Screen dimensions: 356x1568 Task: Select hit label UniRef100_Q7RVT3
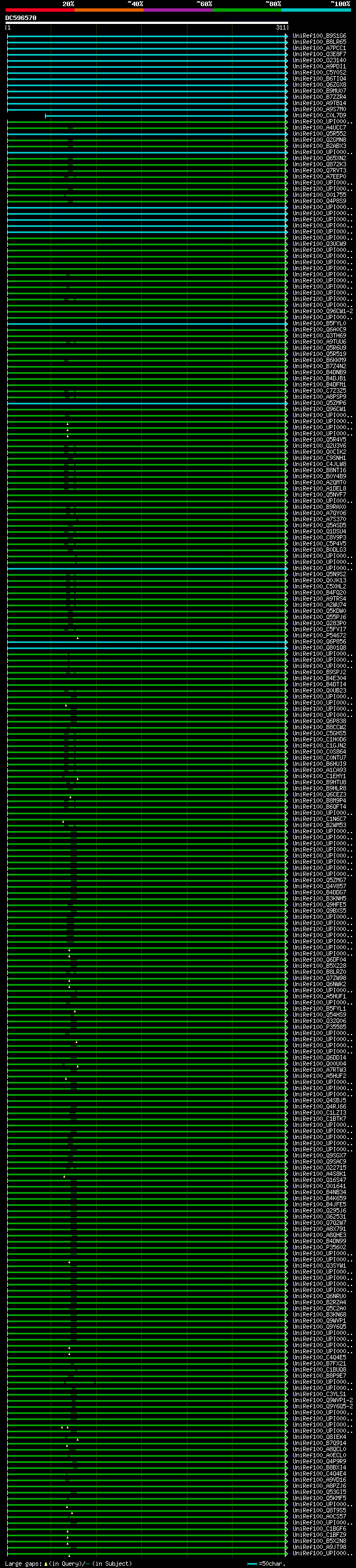(x=319, y=170)
